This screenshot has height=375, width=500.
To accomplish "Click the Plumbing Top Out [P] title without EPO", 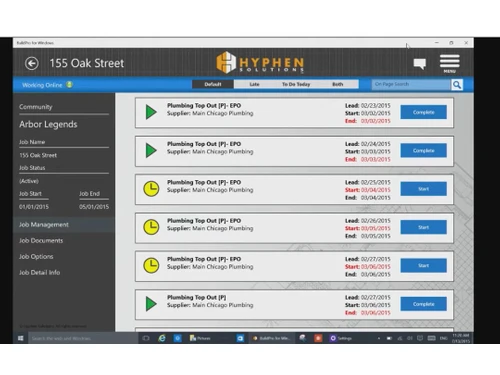I will click(x=196, y=297).
